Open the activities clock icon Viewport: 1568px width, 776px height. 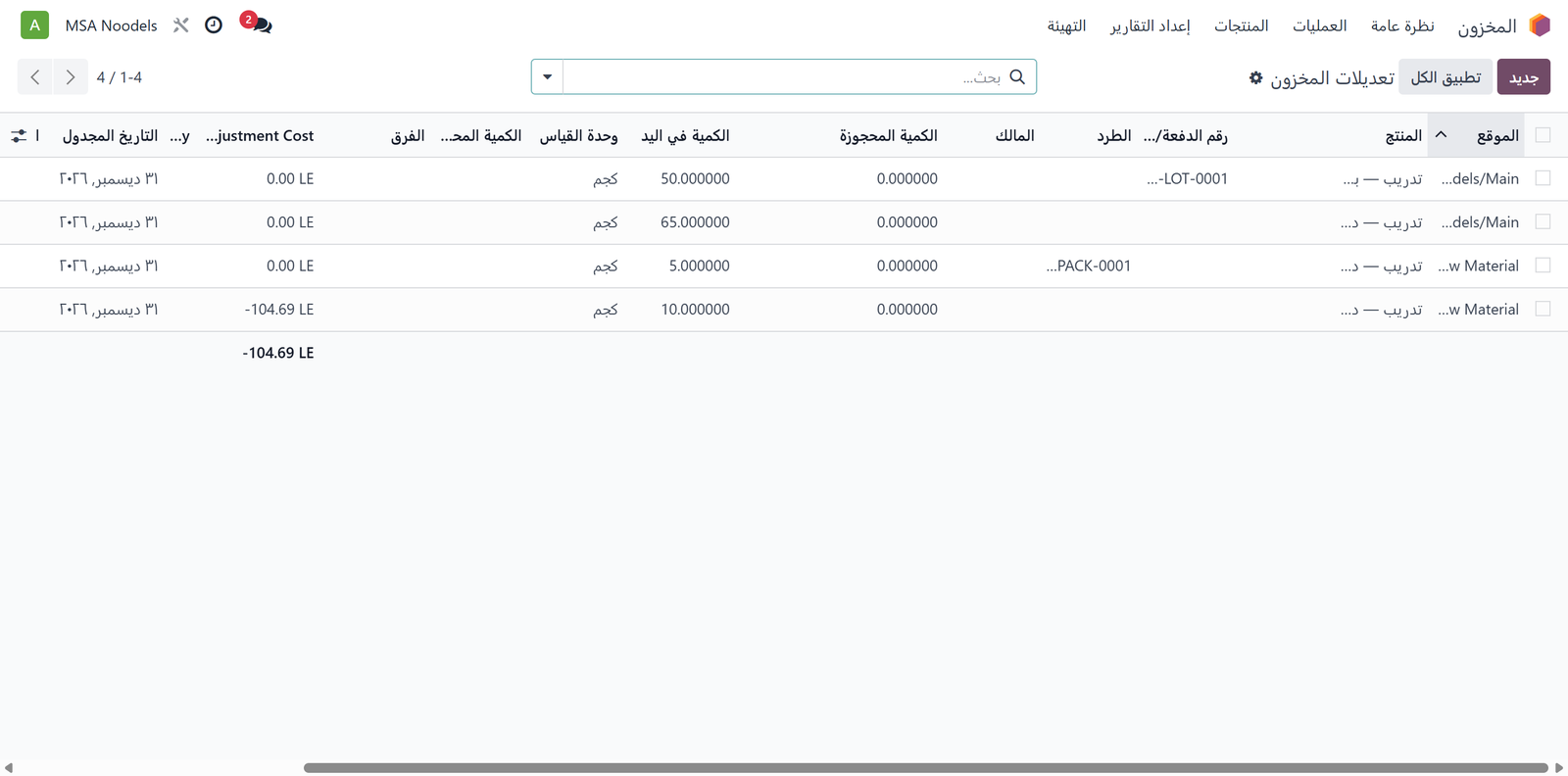click(x=214, y=25)
